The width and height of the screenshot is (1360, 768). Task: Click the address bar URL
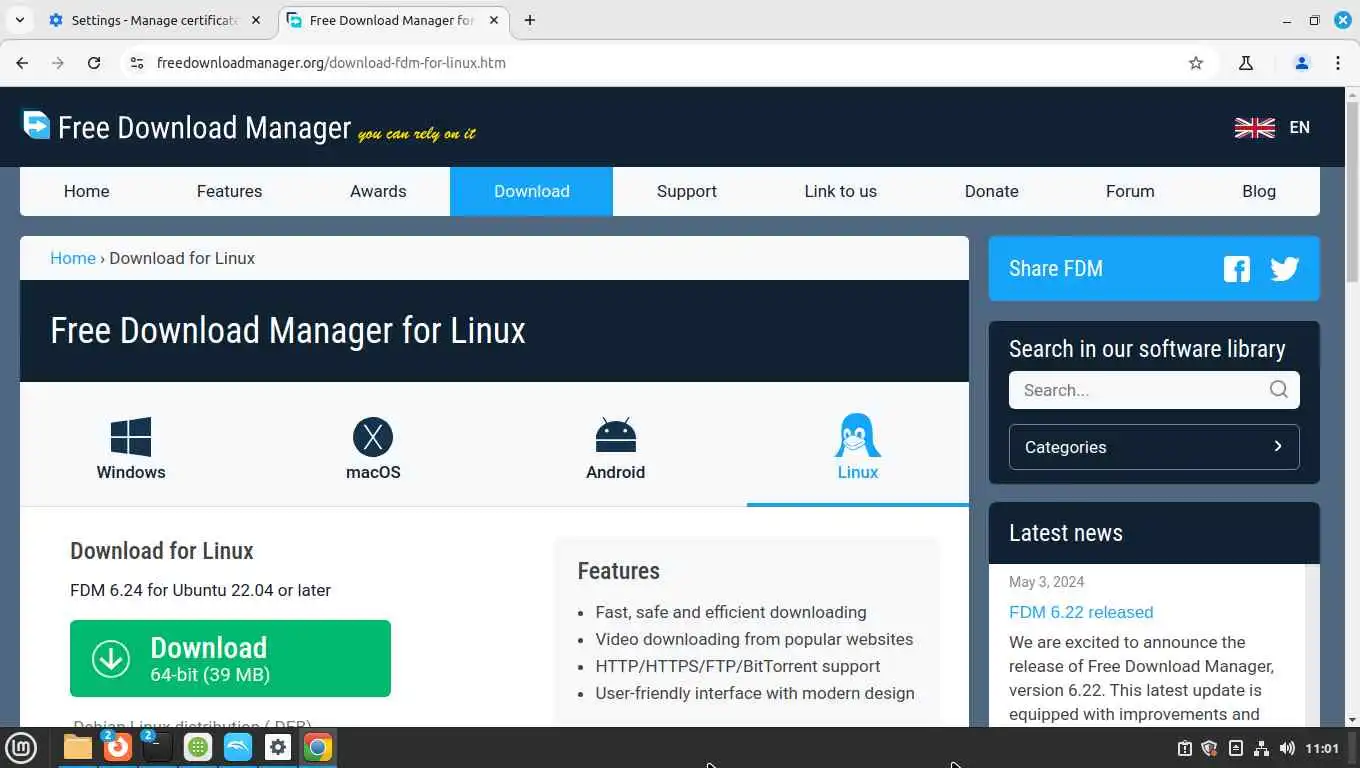point(331,63)
